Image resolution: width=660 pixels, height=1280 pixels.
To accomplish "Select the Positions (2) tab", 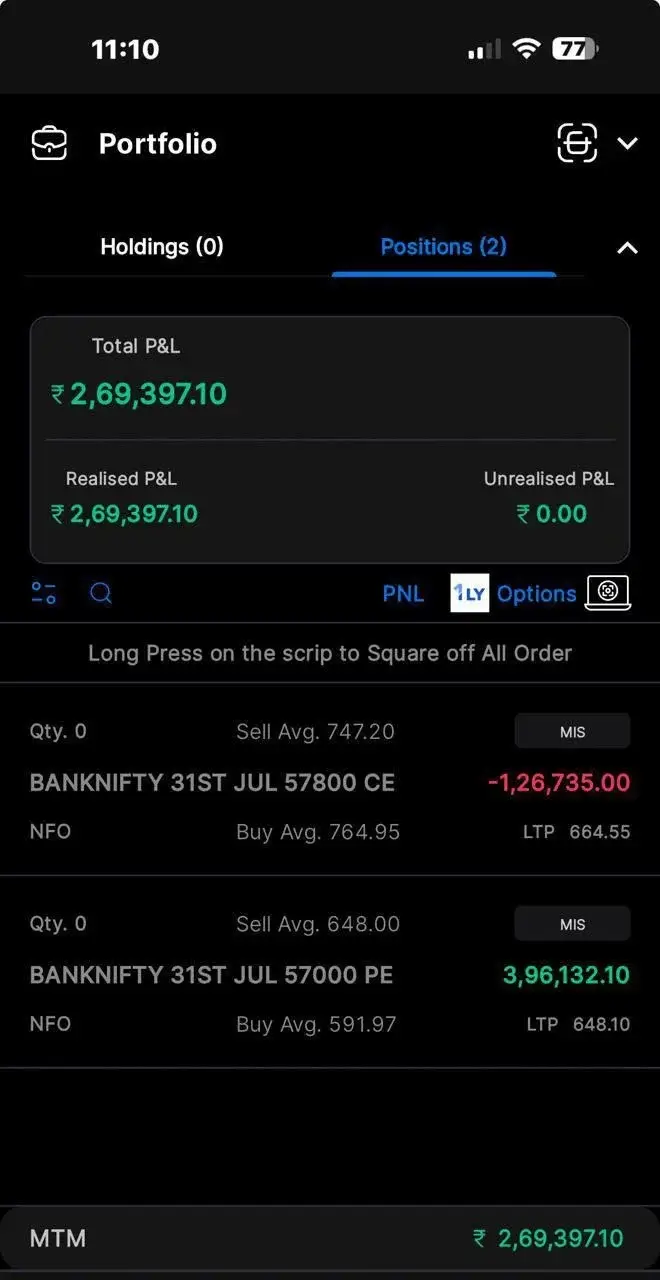I will click(443, 247).
